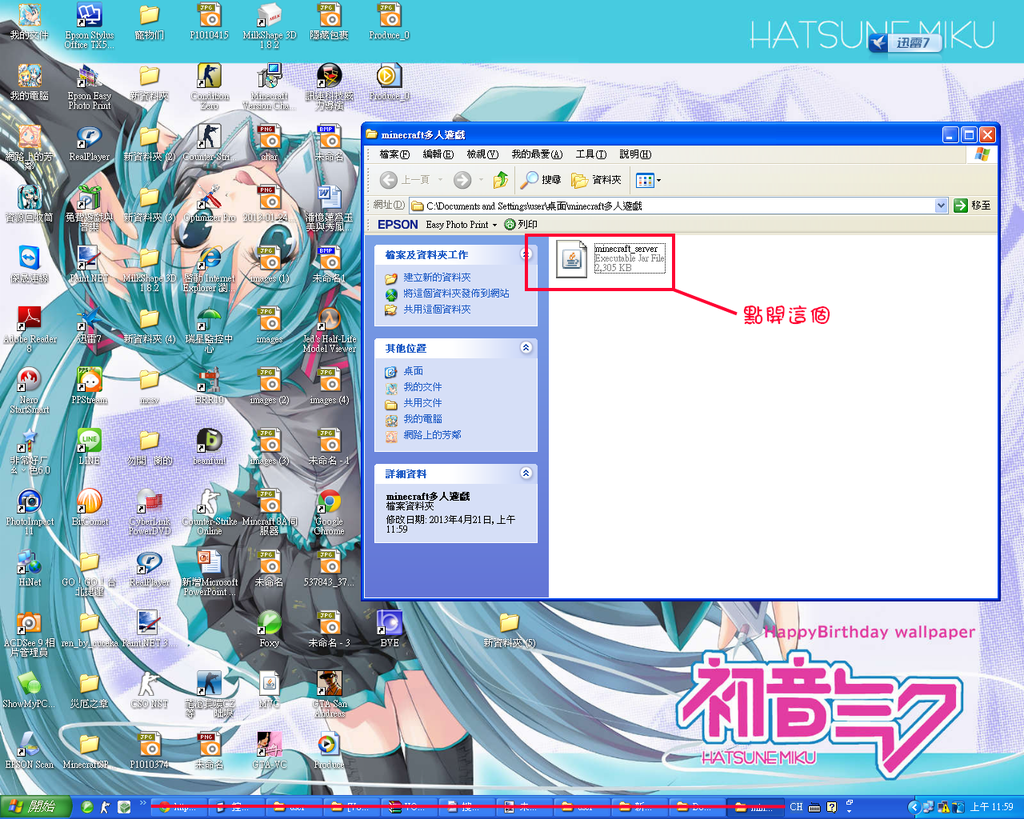Launch PhotoImpact 11 from the desktop
The image size is (1024, 819).
point(29,512)
